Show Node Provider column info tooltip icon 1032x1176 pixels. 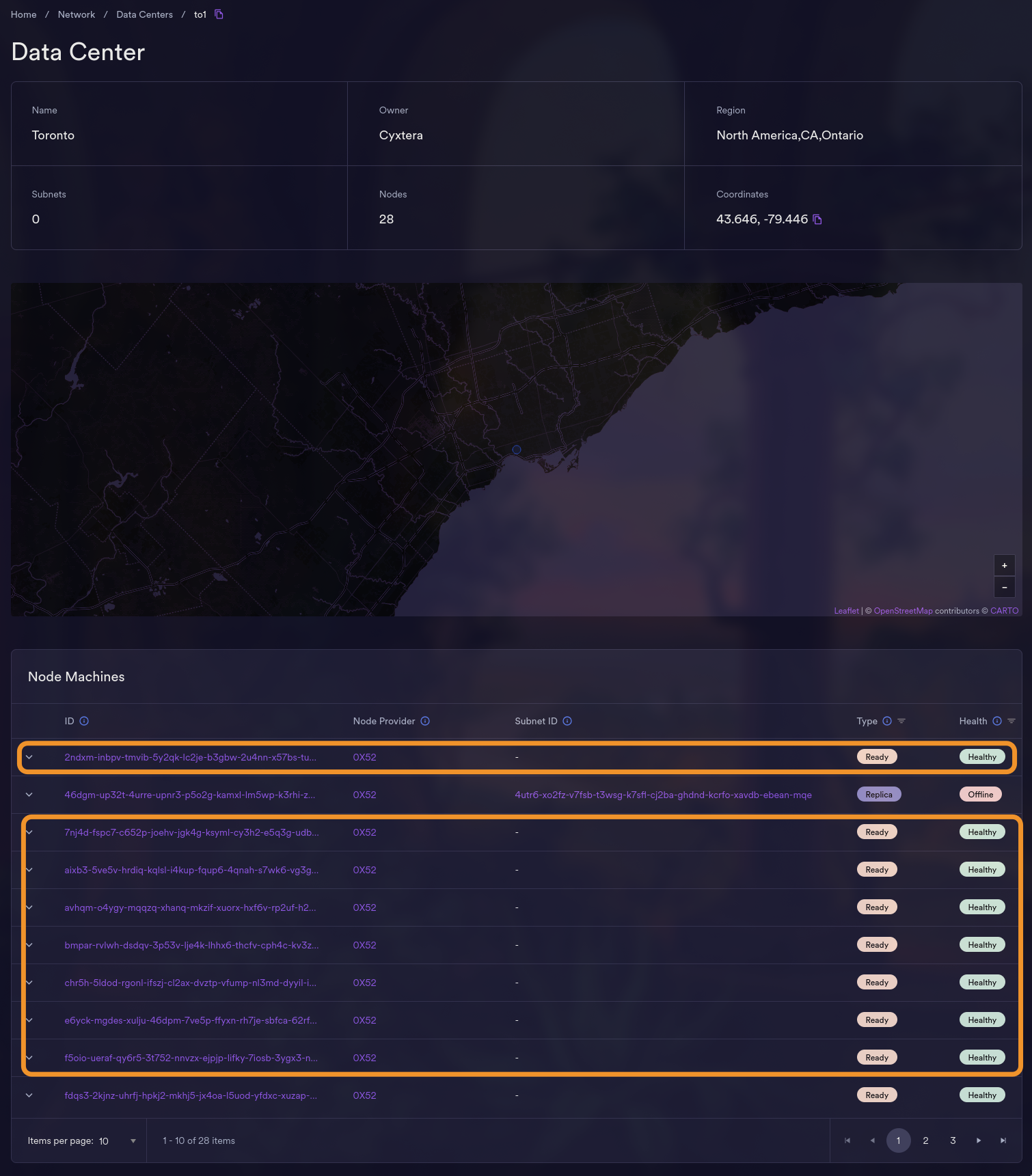pos(425,721)
